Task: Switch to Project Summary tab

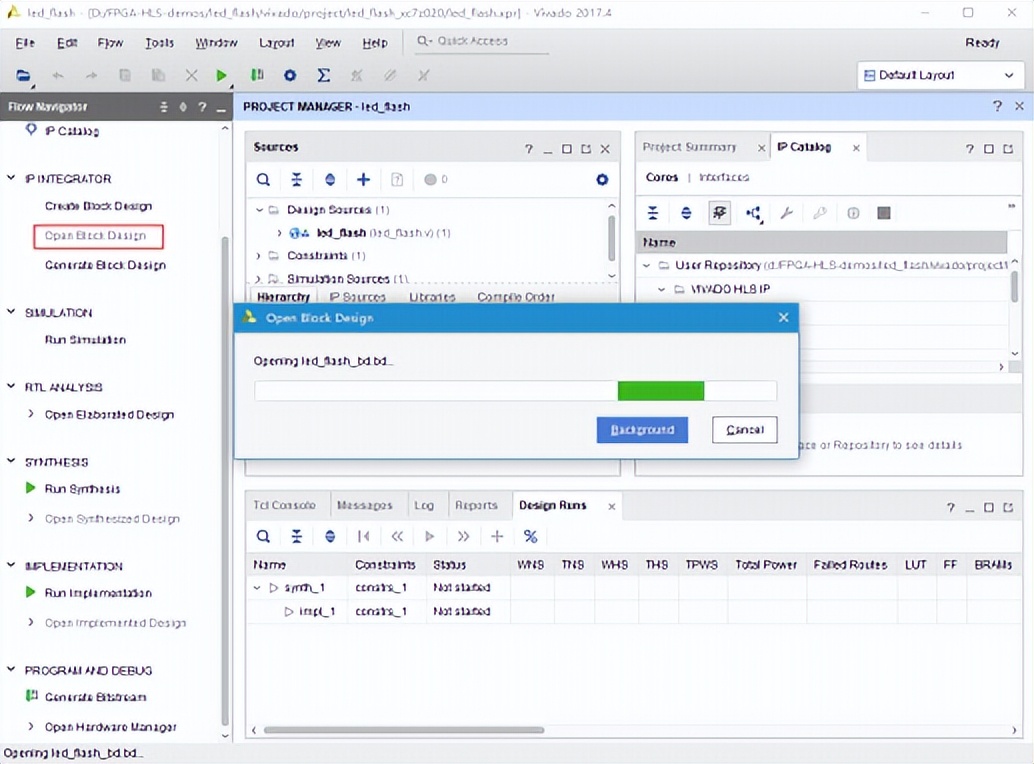Action: click(x=689, y=147)
